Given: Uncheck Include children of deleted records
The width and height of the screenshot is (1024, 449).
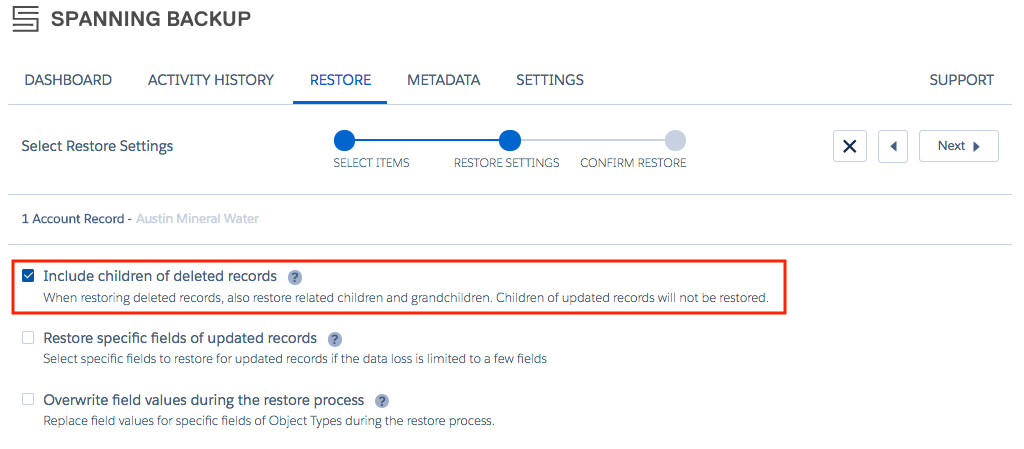Looking at the screenshot, I should coord(28,276).
